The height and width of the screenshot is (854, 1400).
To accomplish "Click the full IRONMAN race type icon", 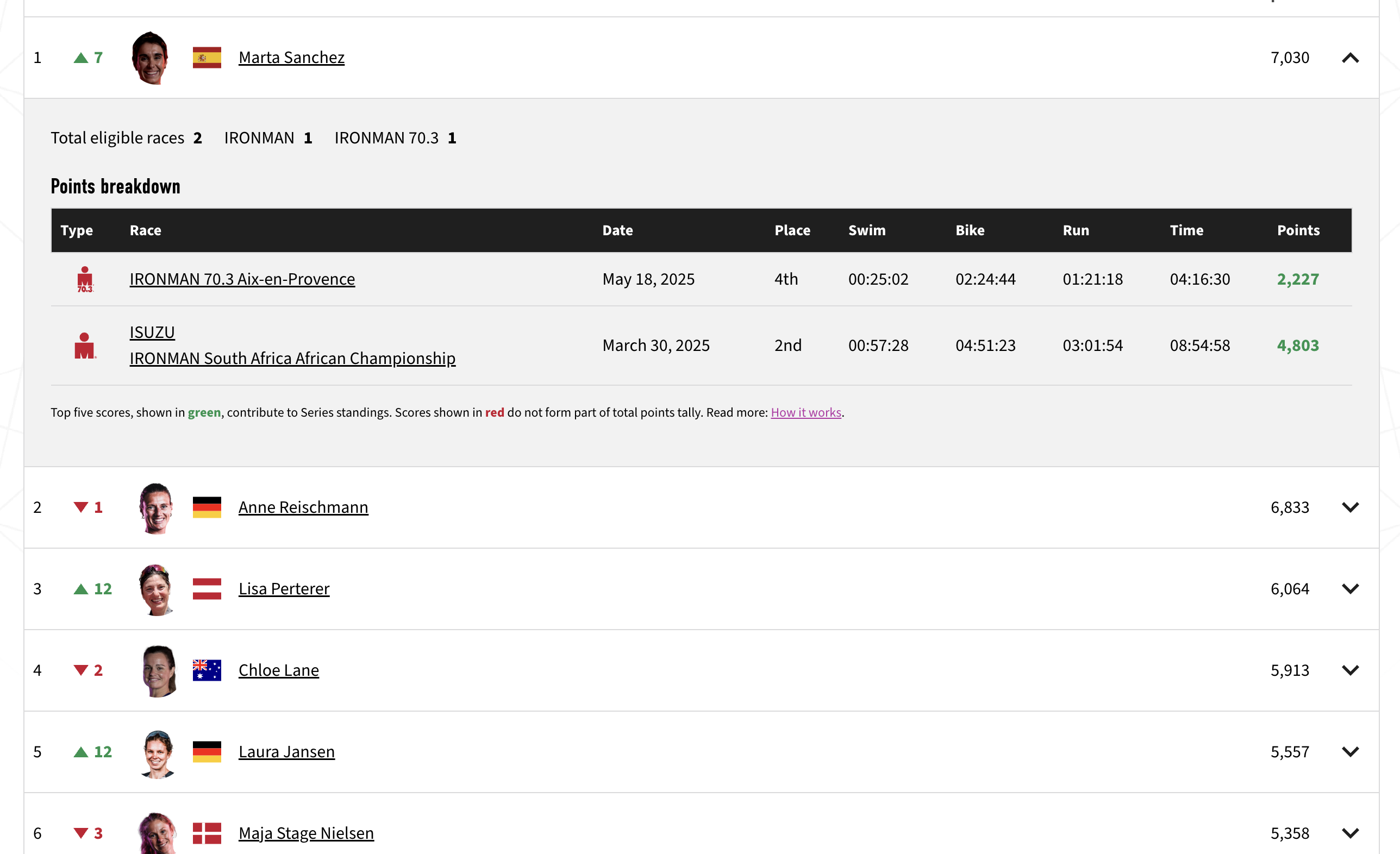I will point(85,345).
